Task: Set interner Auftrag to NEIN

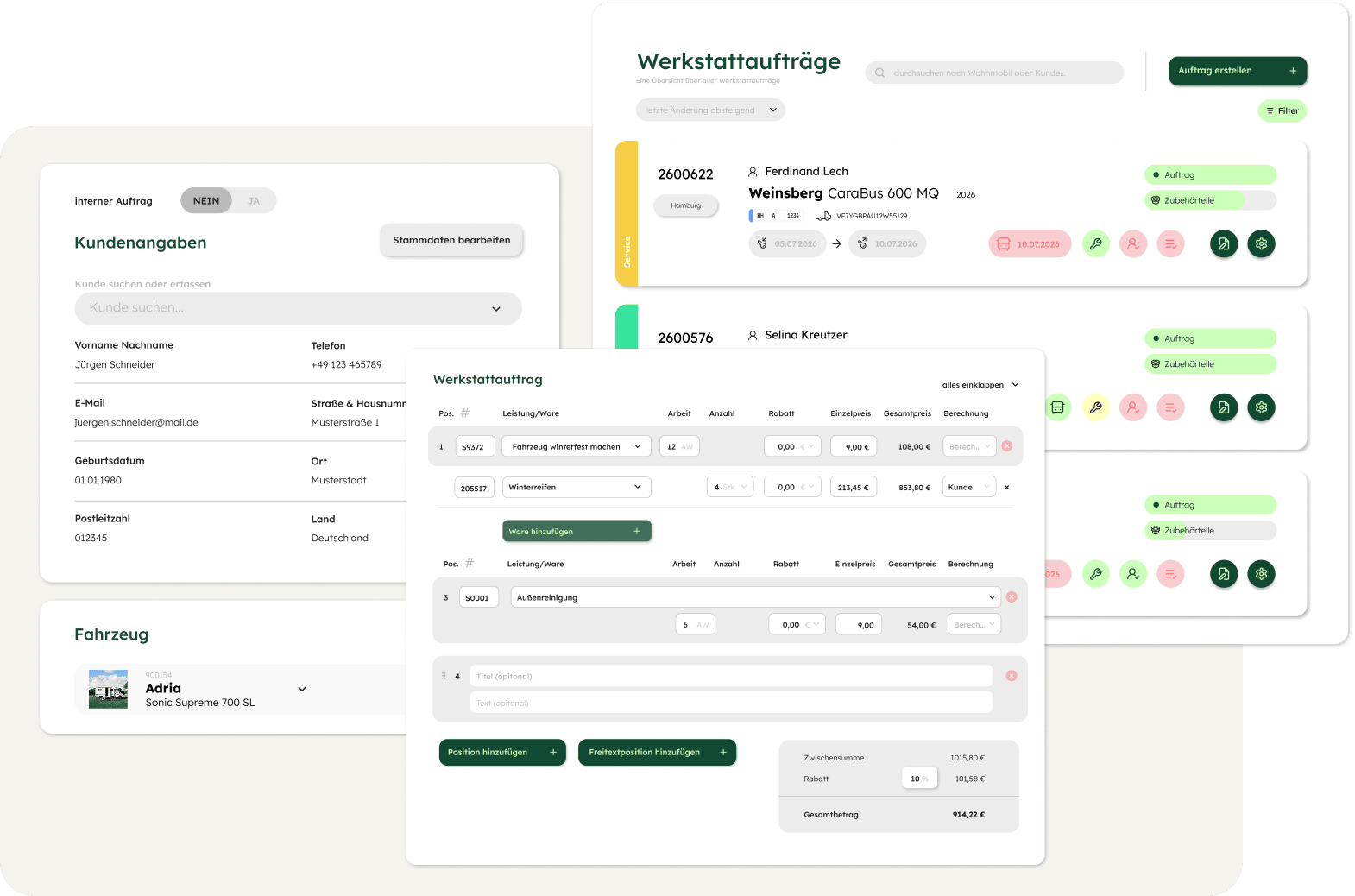Action: (206, 201)
